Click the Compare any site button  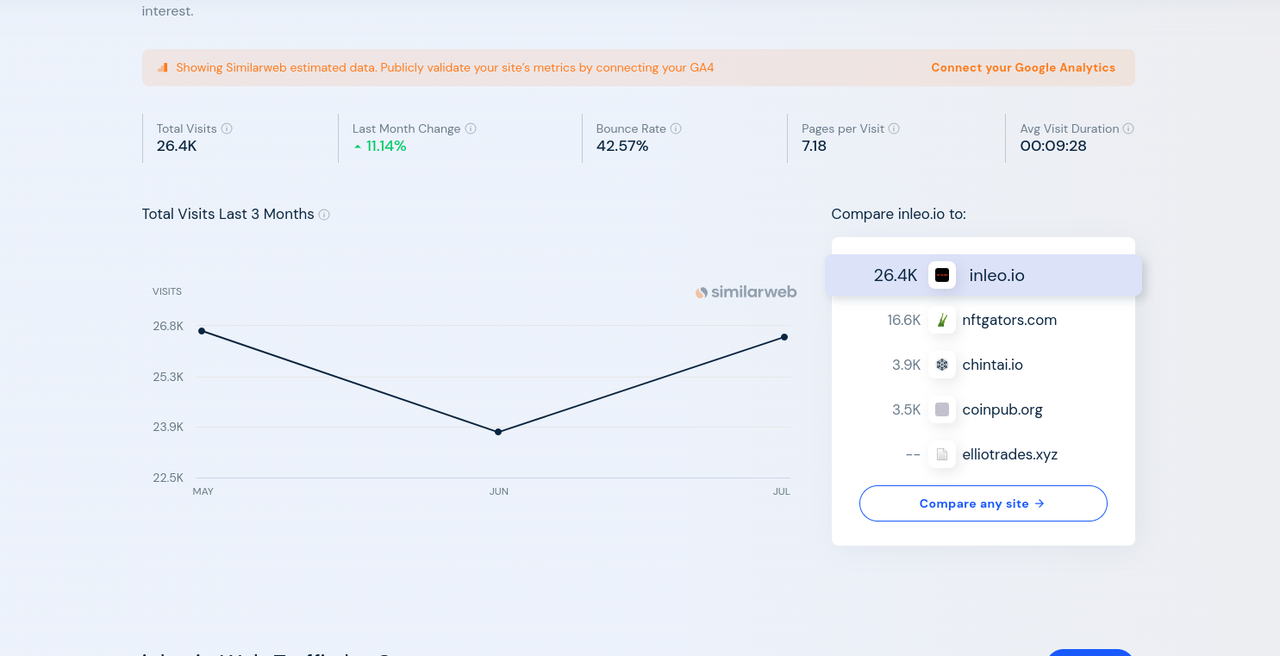(x=983, y=503)
